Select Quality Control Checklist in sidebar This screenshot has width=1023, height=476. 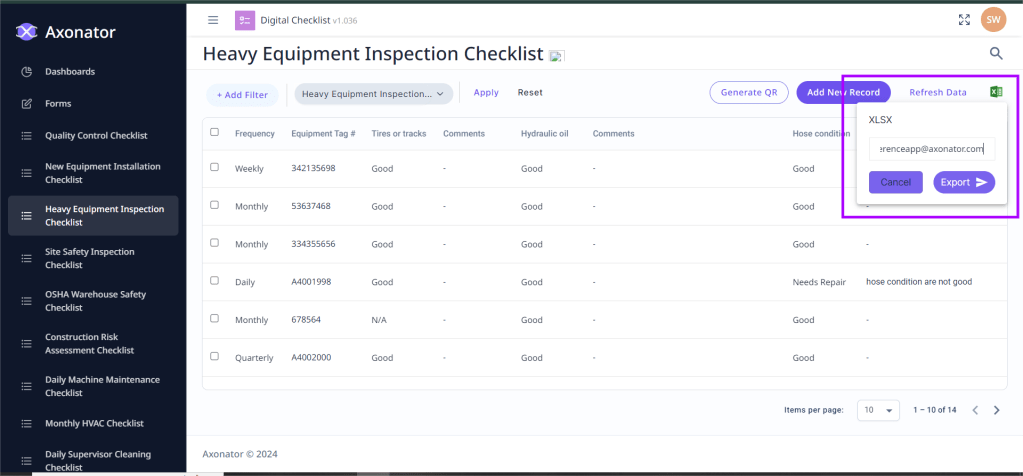(x=96, y=135)
